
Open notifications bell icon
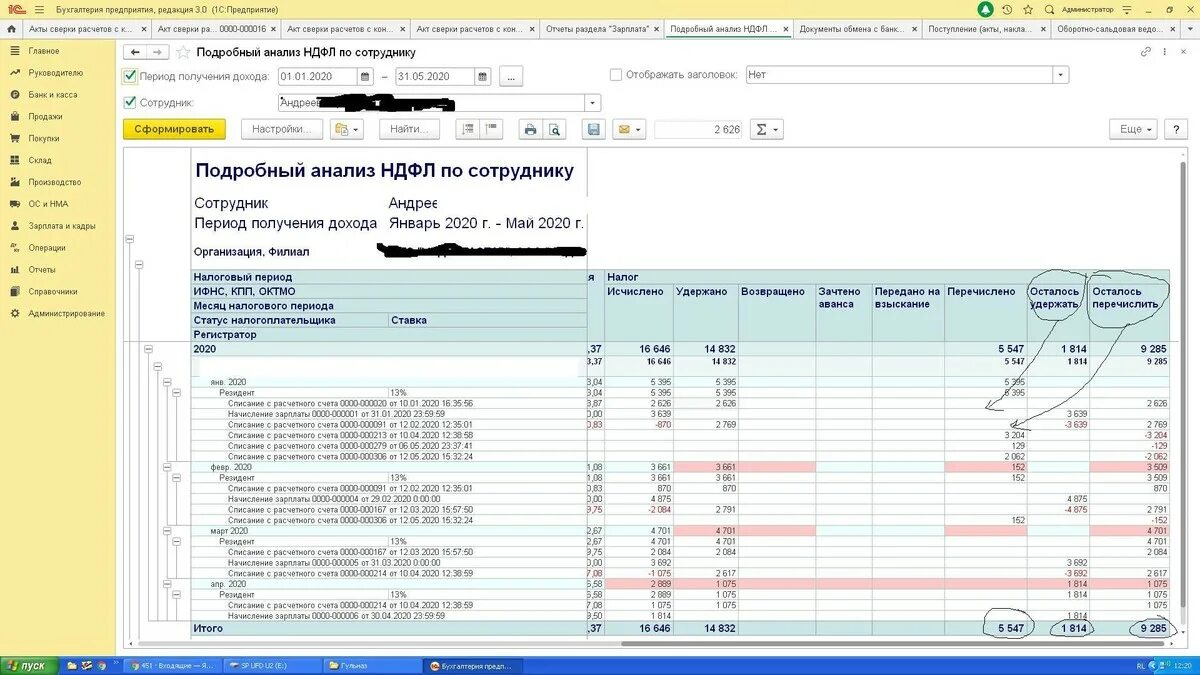click(985, 9)
